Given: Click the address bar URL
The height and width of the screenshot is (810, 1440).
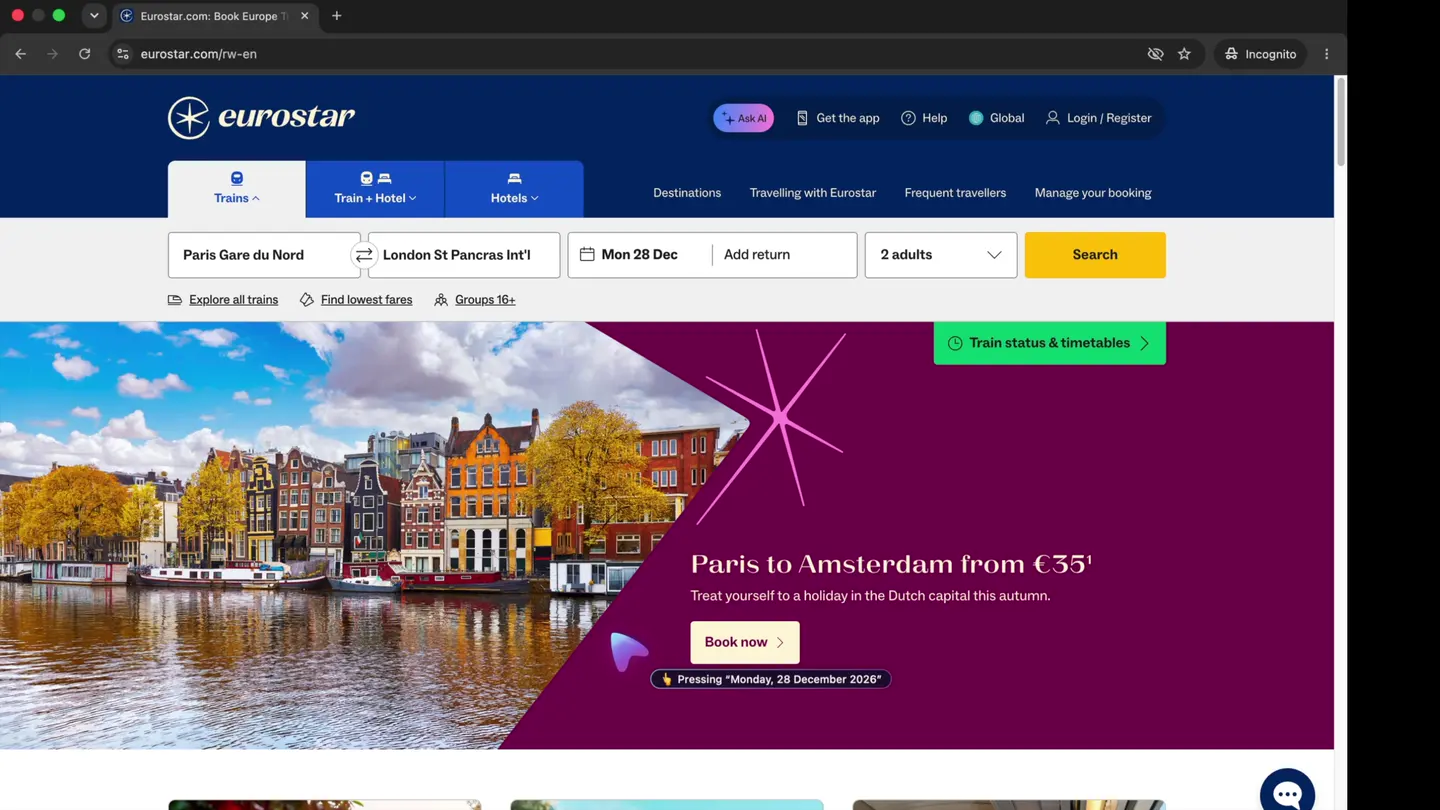Looking at the screenshot, I should coord(199,54).
